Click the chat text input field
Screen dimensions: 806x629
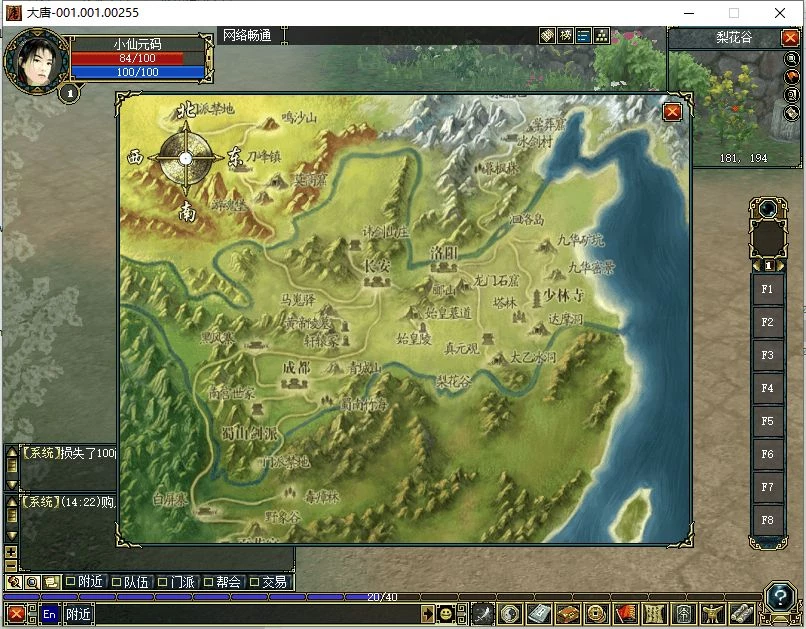257,615
